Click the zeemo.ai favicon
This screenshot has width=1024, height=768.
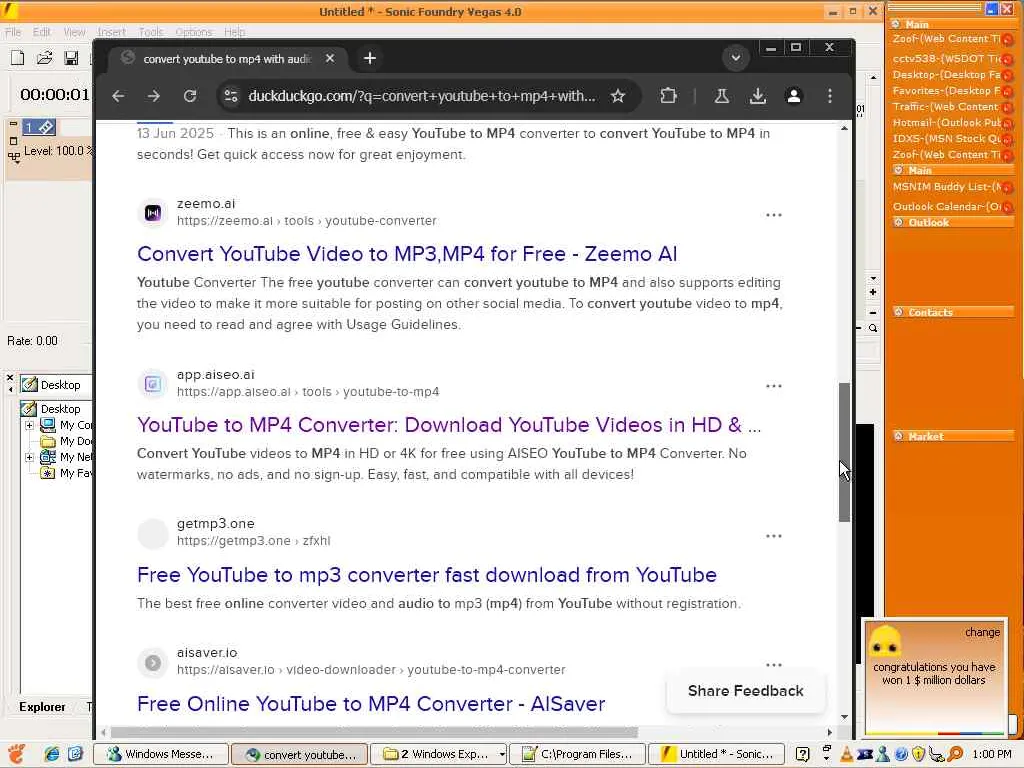[153, 213]
